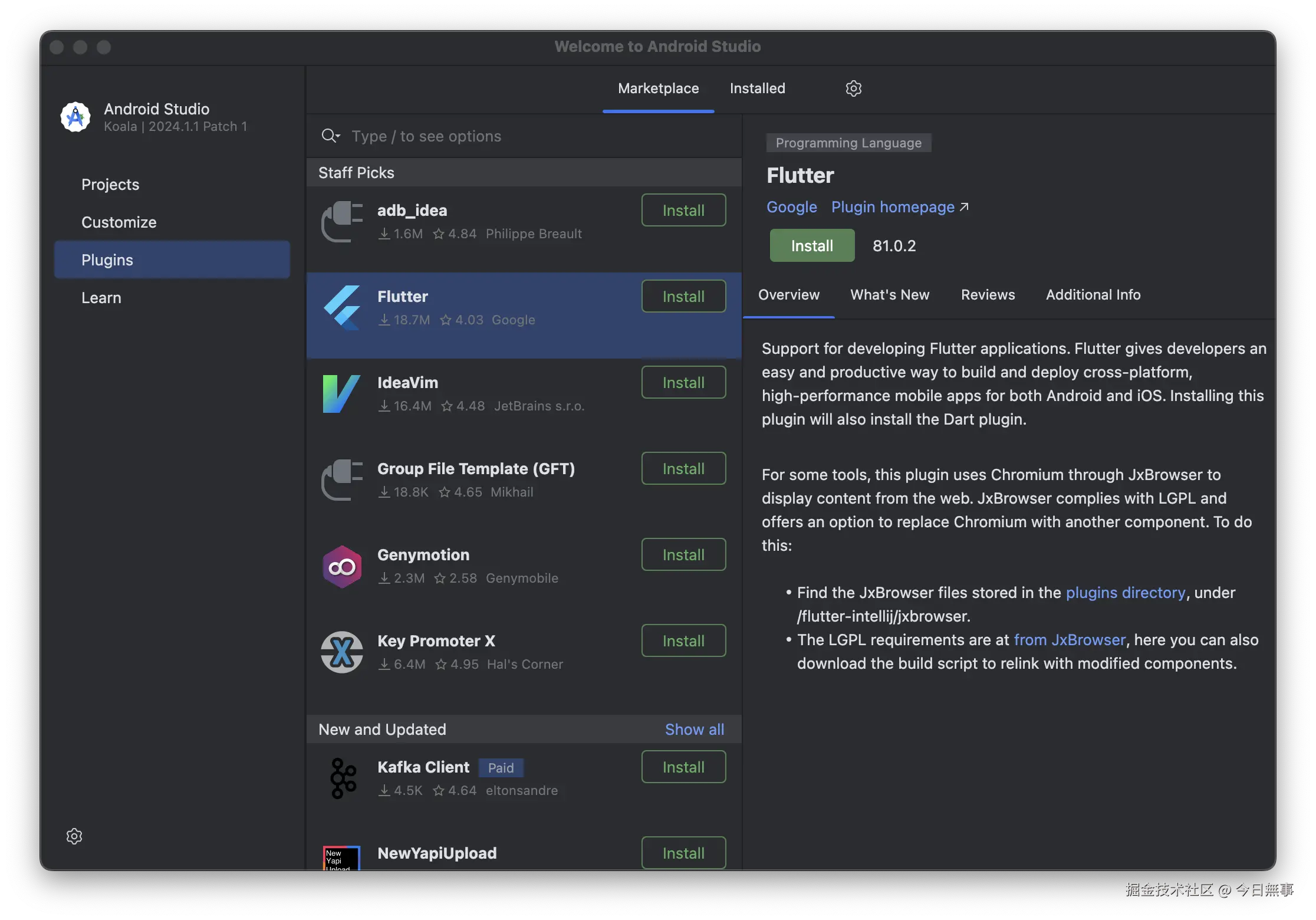This screenshot has width=1316, height=920.
Task: Install the IdeaVim plugin
Action: click(x=683, y=383)
